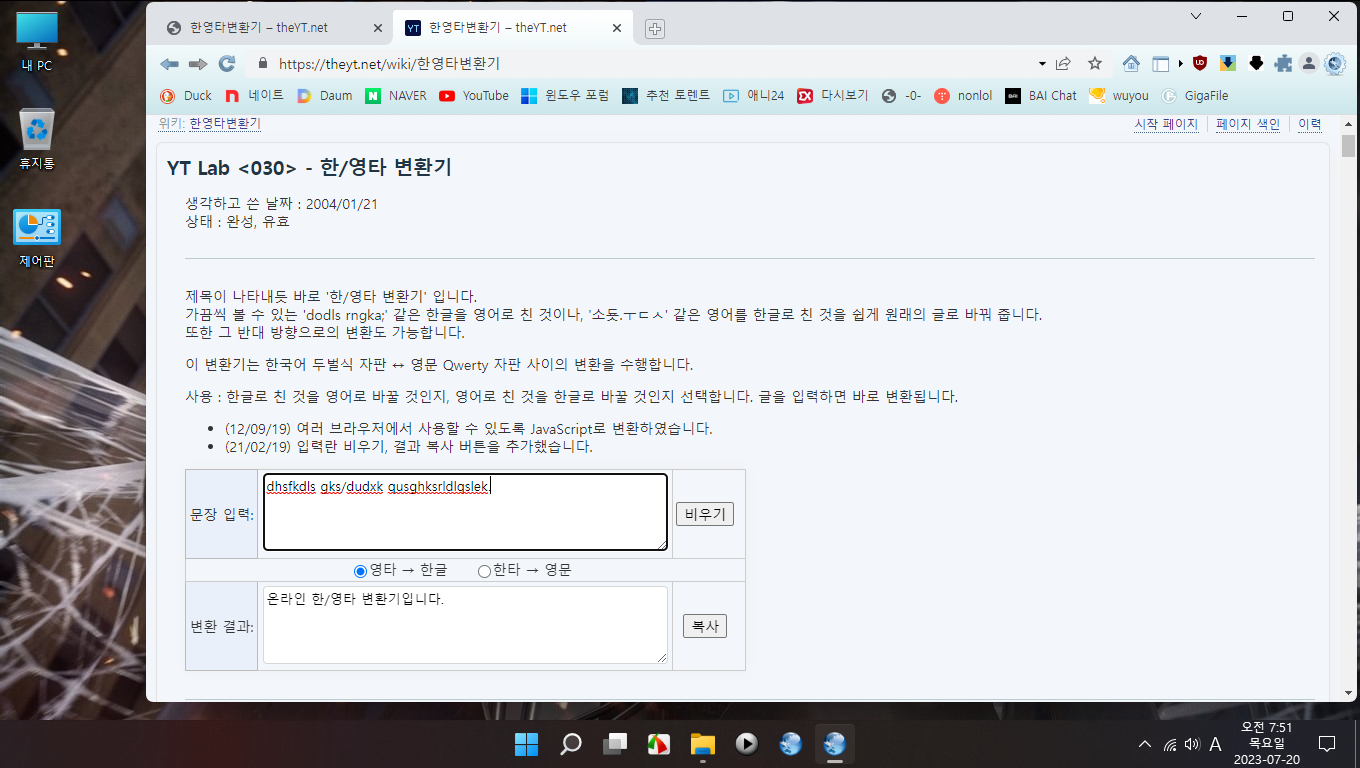1360x768 pixels.
Task: Click into the 변환 결과 text area
Action: point(465,625)
